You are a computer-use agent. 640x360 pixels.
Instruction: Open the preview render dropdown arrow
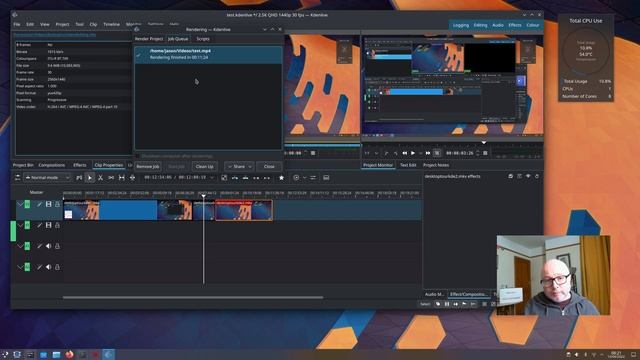pos(304,178)
